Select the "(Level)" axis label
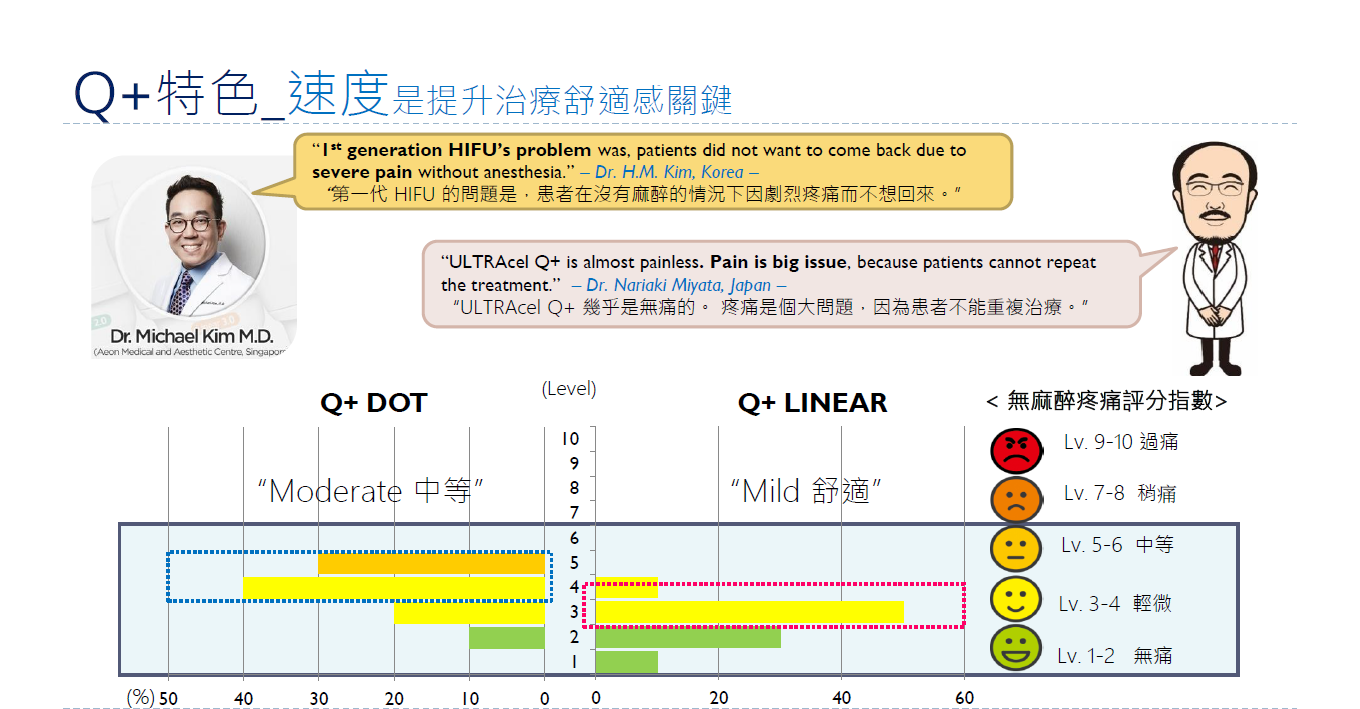This screenshot has width=1360, height=709. [x=569, y=388]
